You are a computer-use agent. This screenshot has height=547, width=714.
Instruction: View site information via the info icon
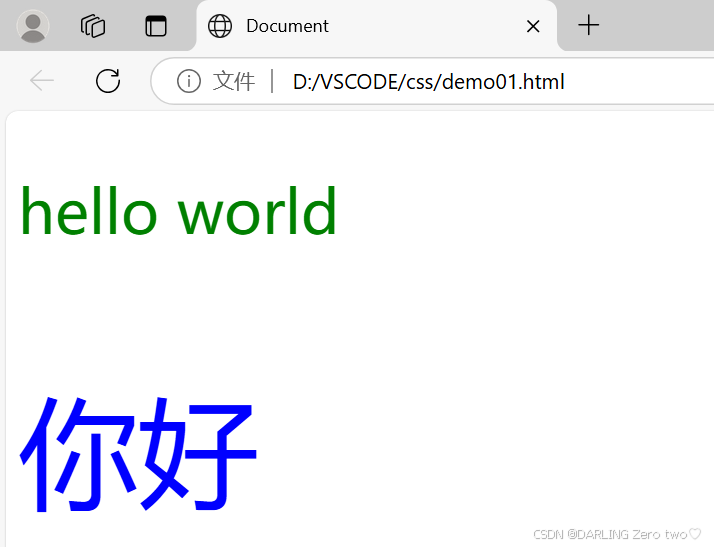click(x=189, y=82)
